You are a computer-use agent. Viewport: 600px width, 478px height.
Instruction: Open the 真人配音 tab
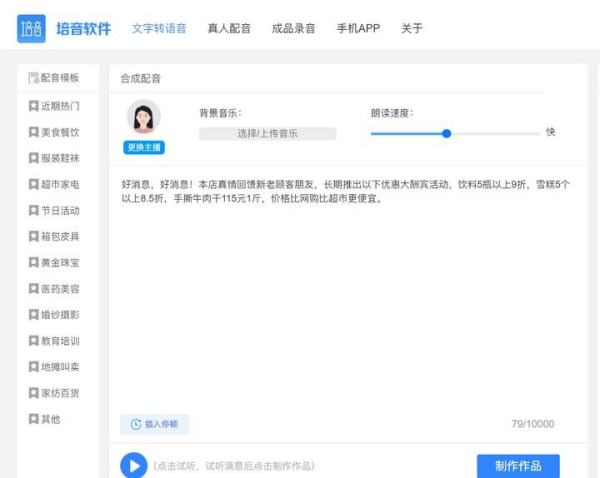229,28
